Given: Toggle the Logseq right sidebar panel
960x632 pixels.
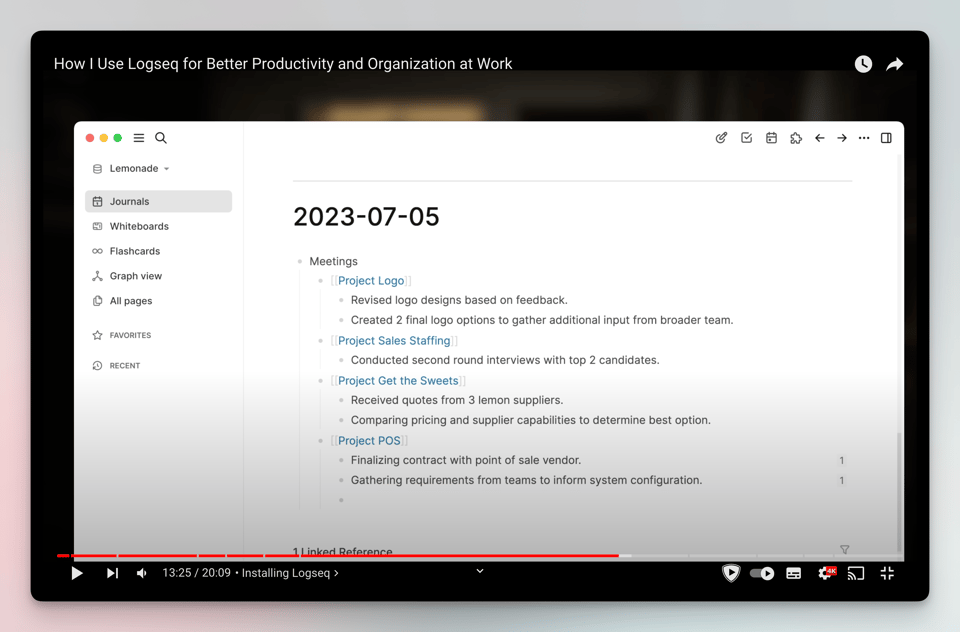Looking at the screenshot, I should click(886, 138).
